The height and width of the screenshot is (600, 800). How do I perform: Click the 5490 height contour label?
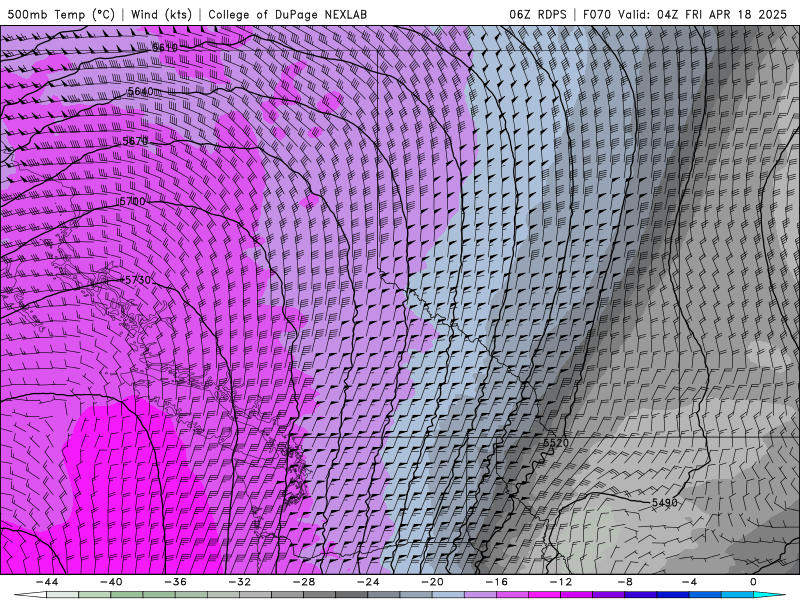[665, 503]
